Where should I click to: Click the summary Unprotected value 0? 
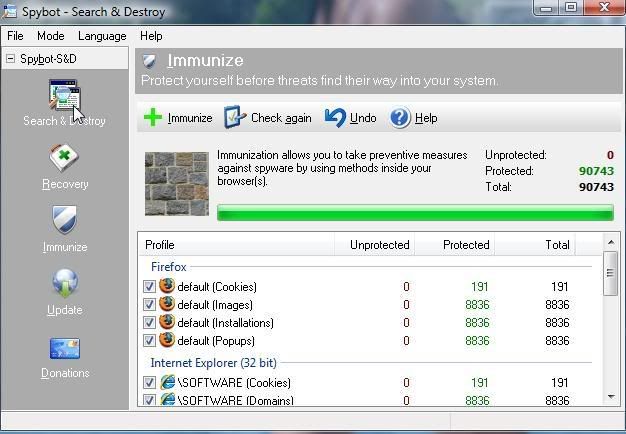point(610,155)
